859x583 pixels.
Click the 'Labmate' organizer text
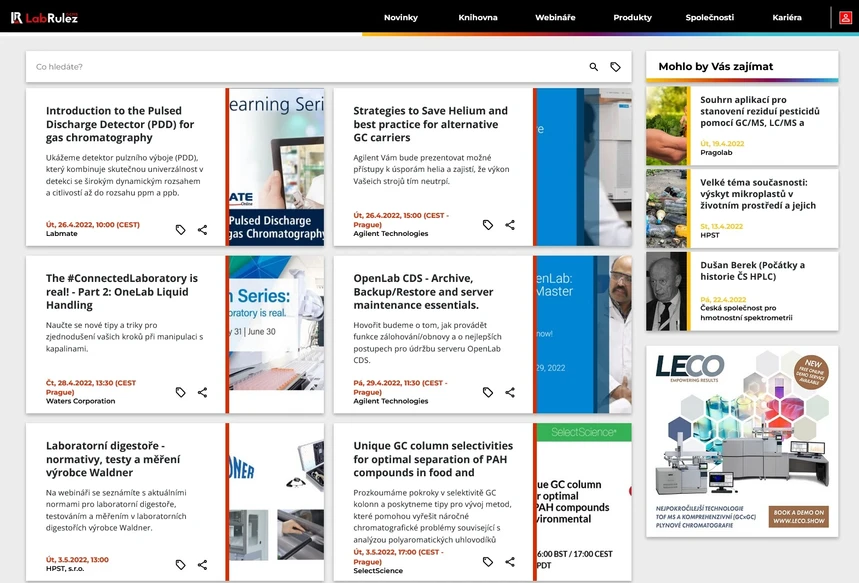(x=61, y=233)
